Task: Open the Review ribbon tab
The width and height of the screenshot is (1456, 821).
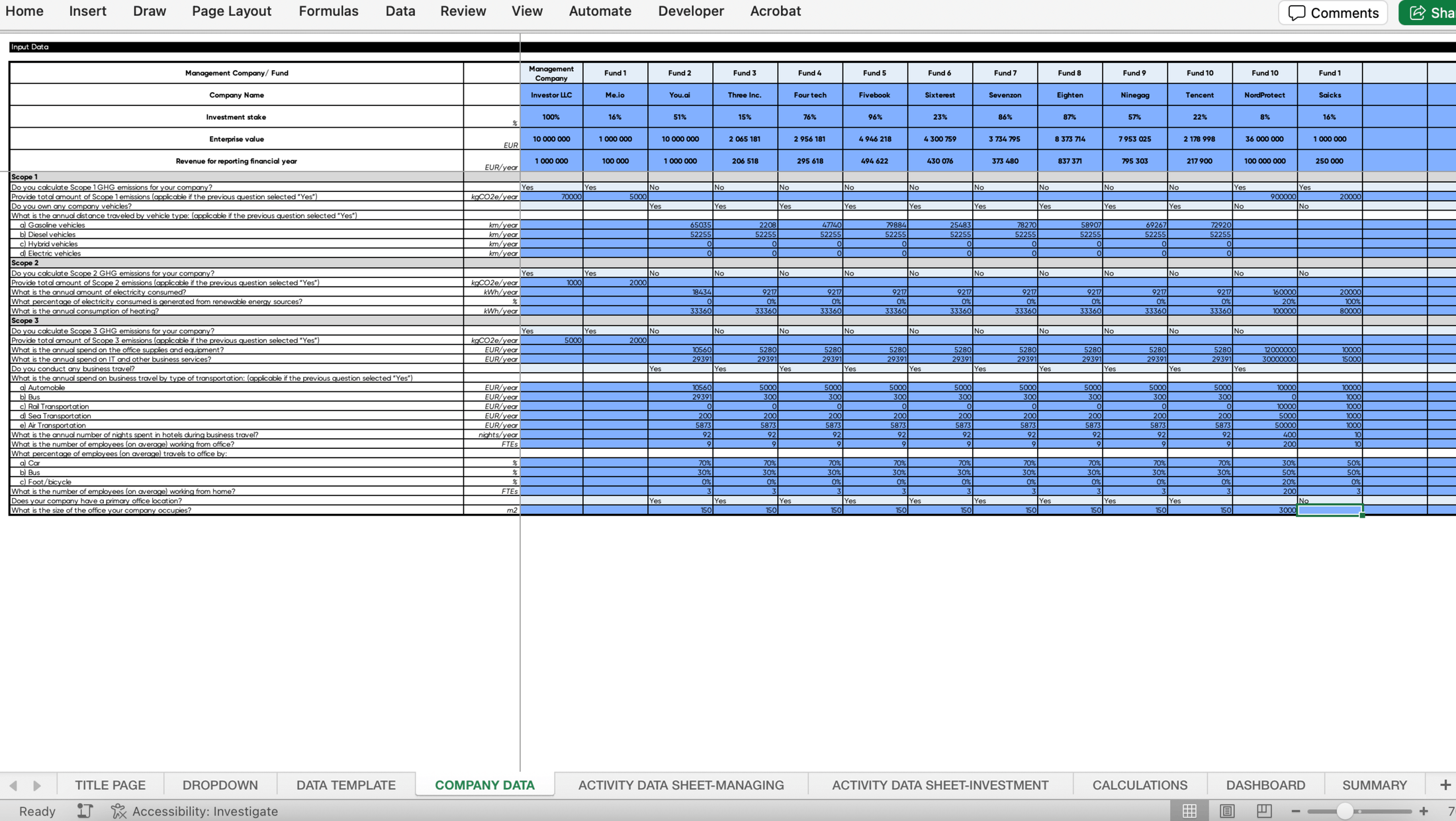Action: point(463,11)
